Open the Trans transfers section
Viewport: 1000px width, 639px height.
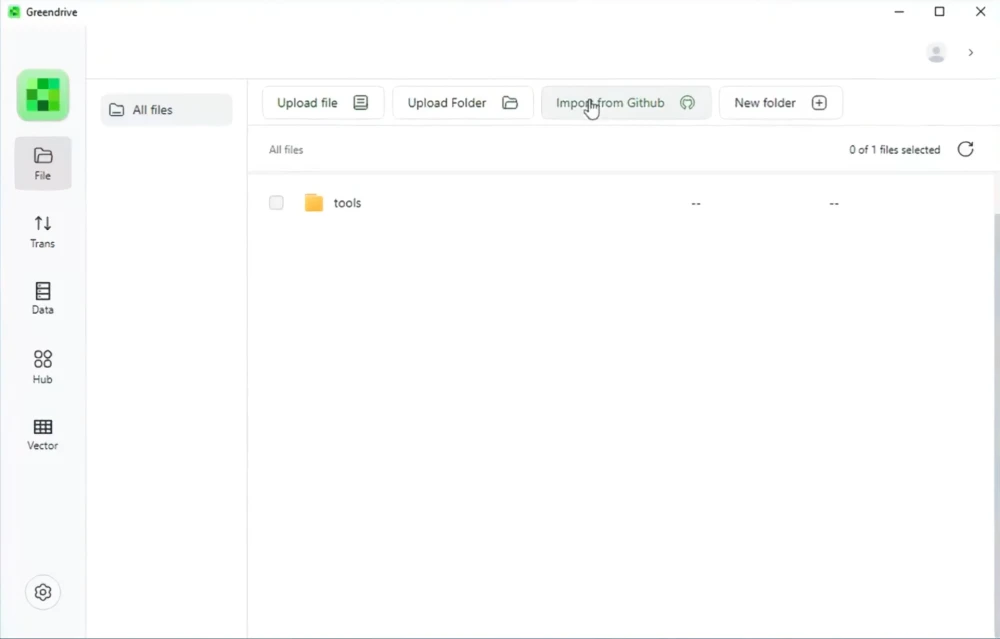[43, 231]
